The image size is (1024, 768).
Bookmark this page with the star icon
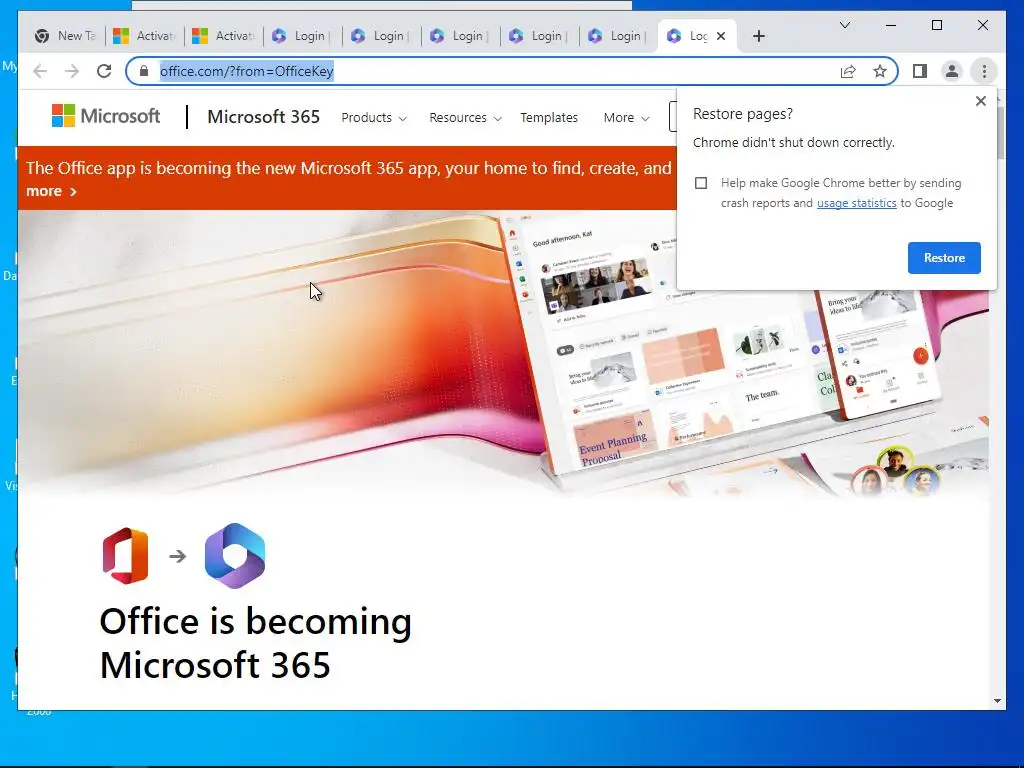880,71
